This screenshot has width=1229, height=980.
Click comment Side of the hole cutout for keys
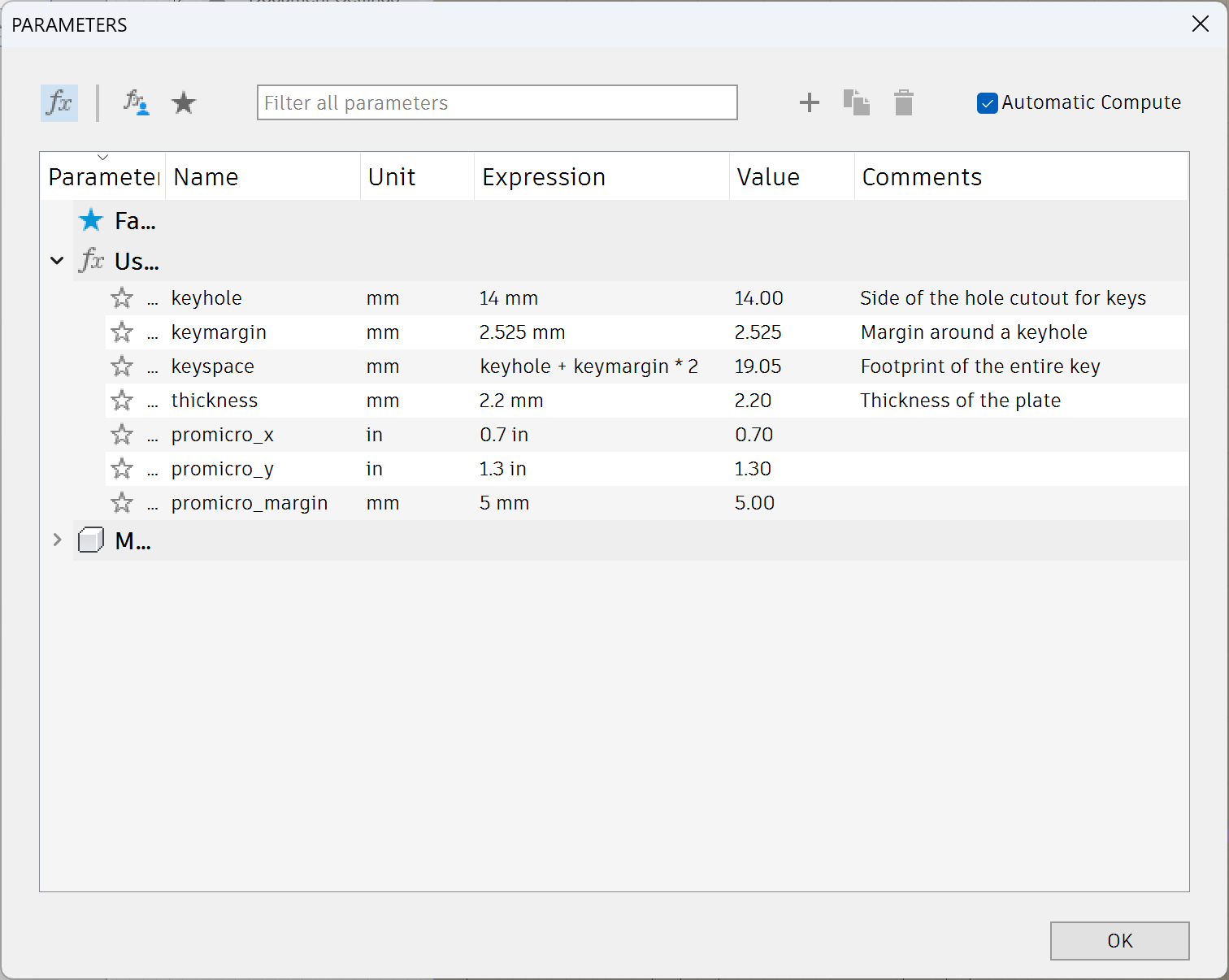[1003, 298]
